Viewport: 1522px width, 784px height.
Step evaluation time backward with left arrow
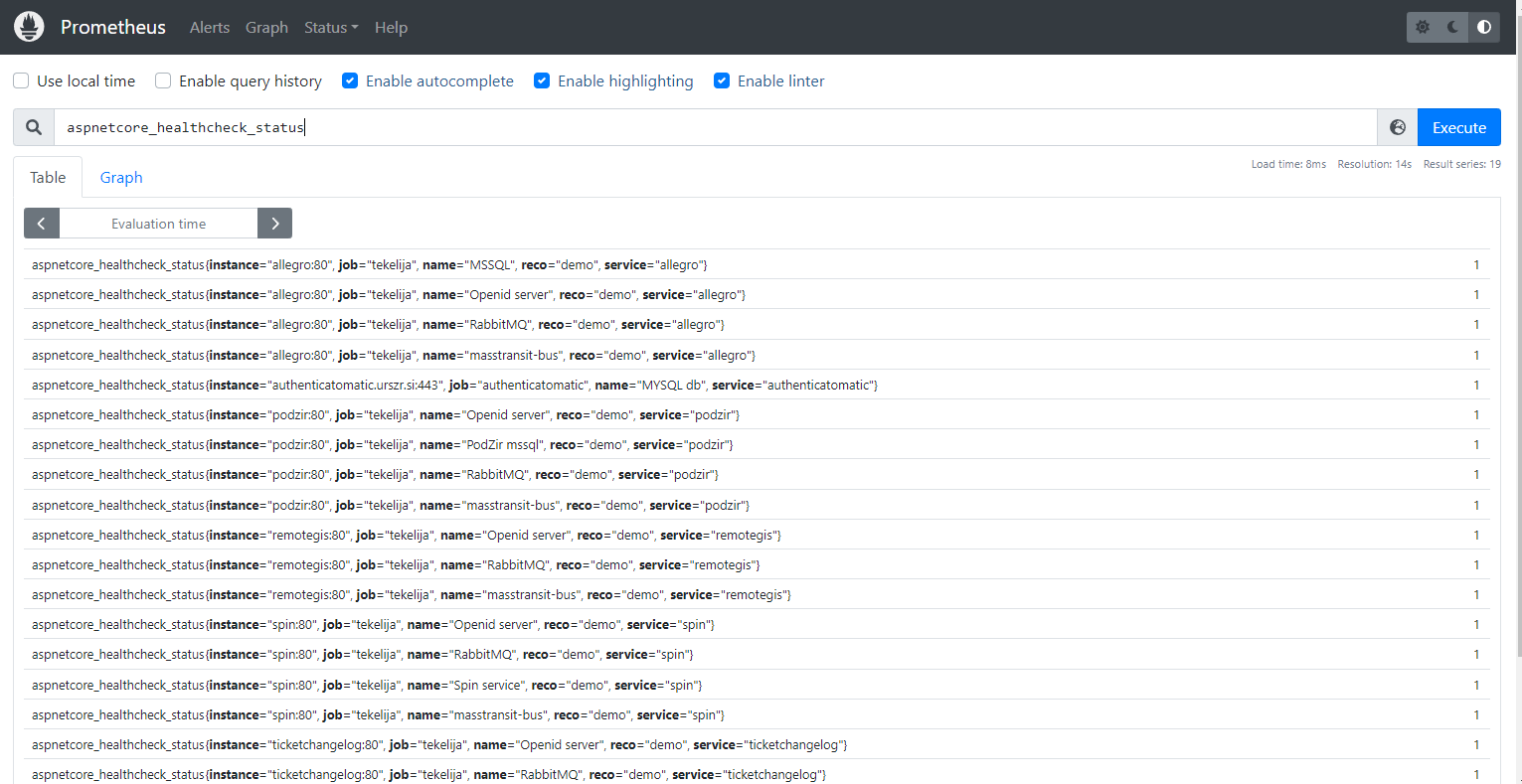(42, 224)
